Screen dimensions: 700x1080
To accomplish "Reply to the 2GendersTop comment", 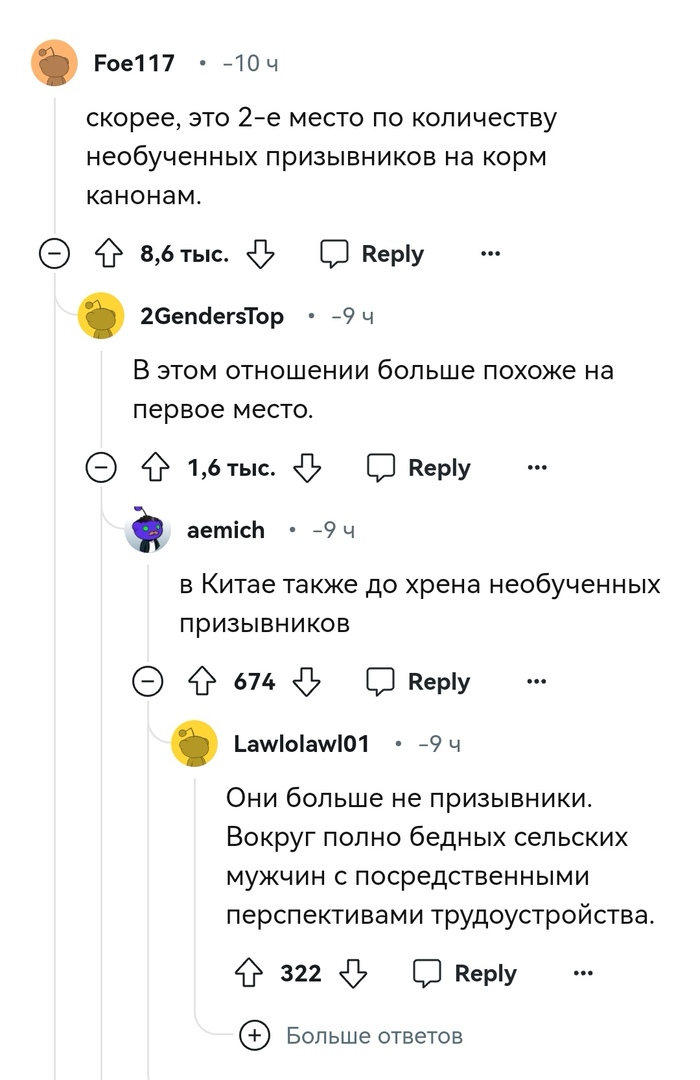I will [418, 468].
